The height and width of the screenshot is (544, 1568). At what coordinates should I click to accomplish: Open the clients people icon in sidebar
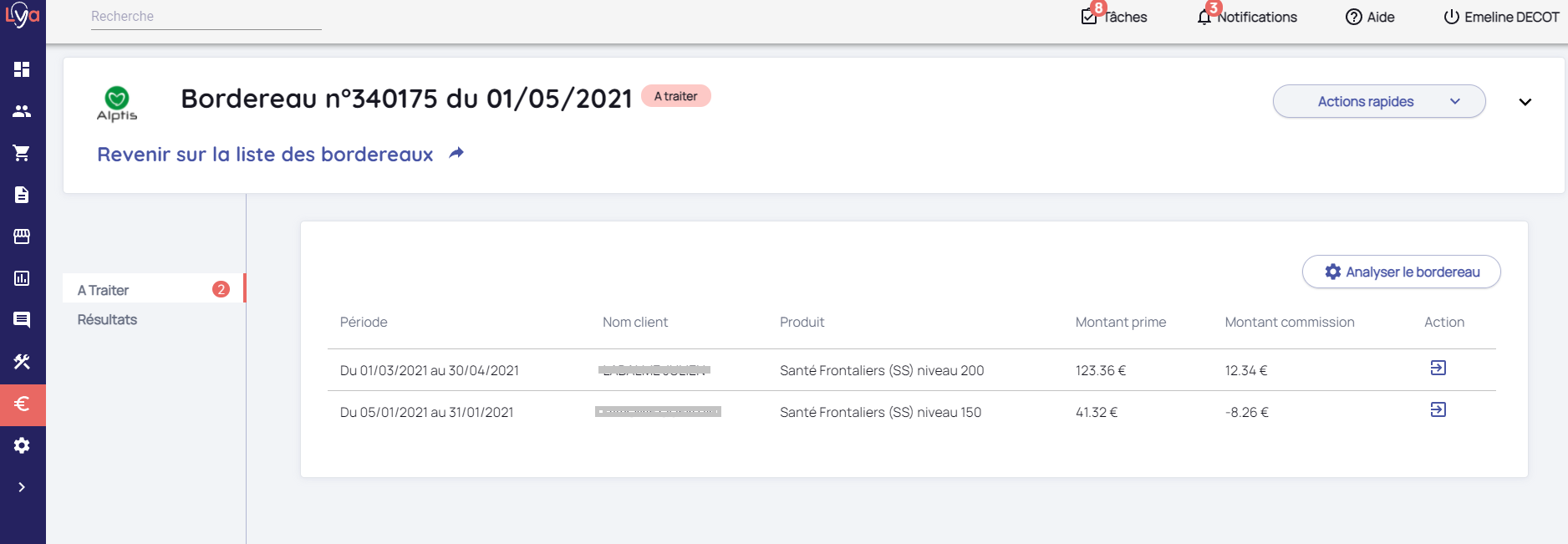(x=22, y=111)
